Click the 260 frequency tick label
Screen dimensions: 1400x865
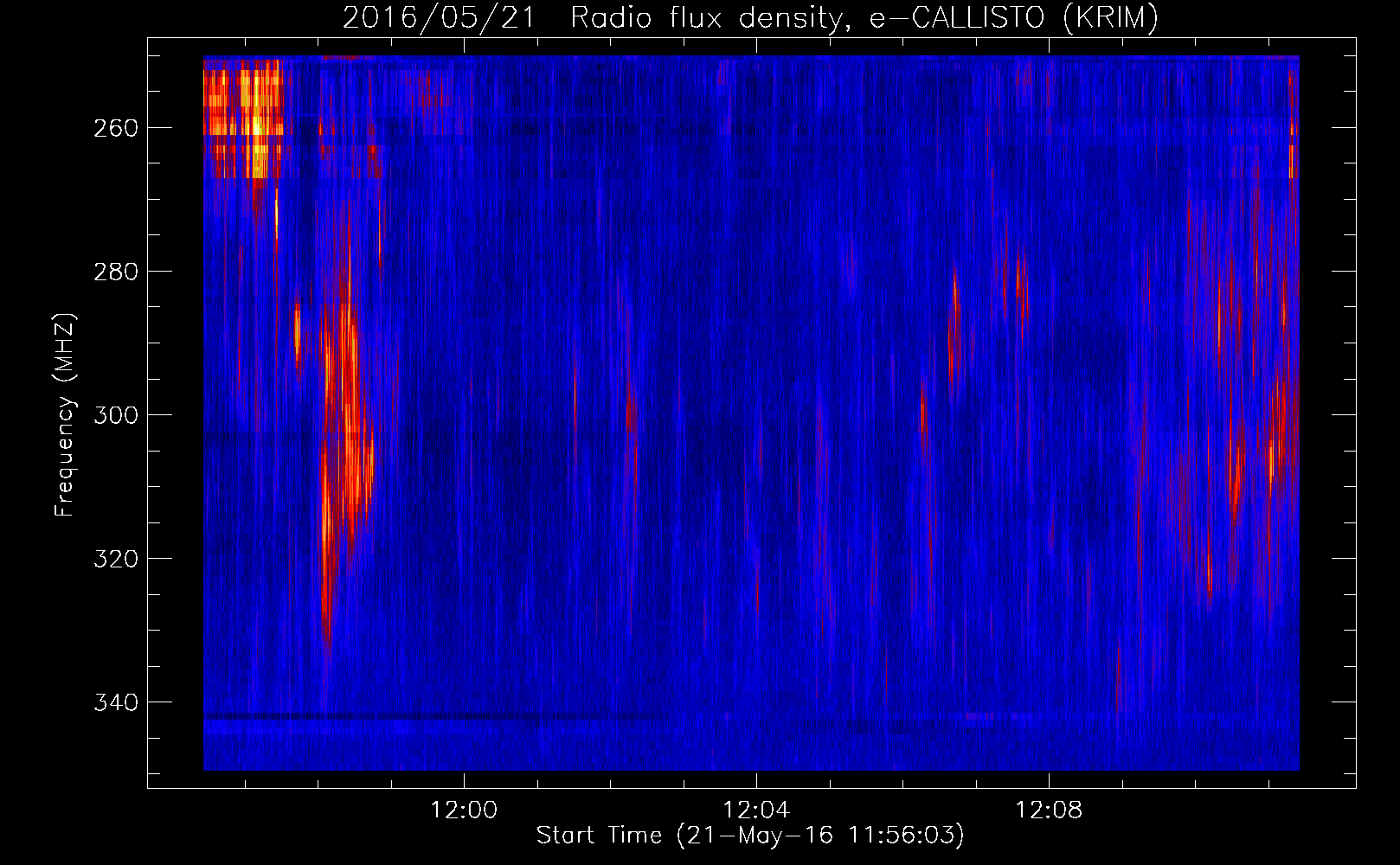115,128
